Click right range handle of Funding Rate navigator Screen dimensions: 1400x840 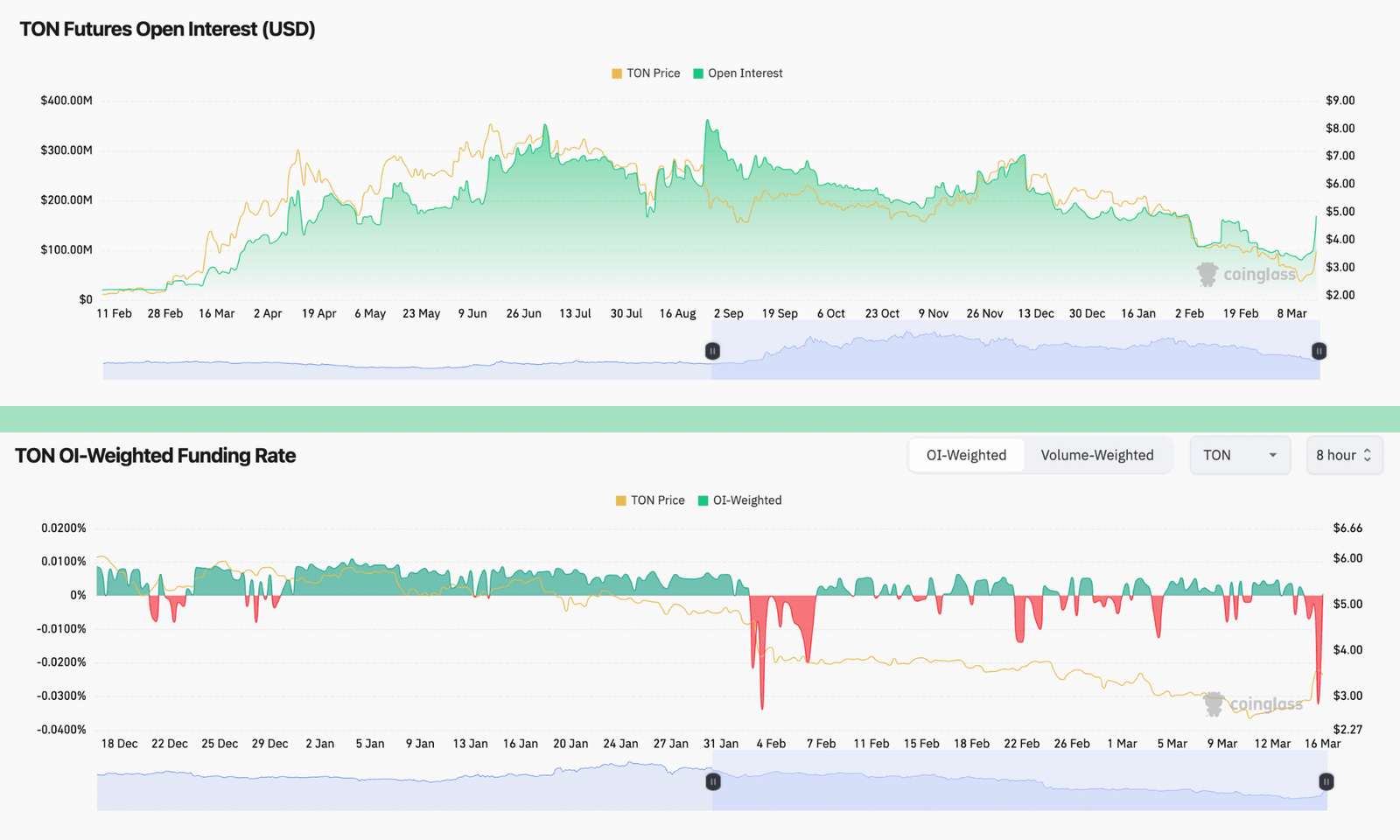point(1326,781)
